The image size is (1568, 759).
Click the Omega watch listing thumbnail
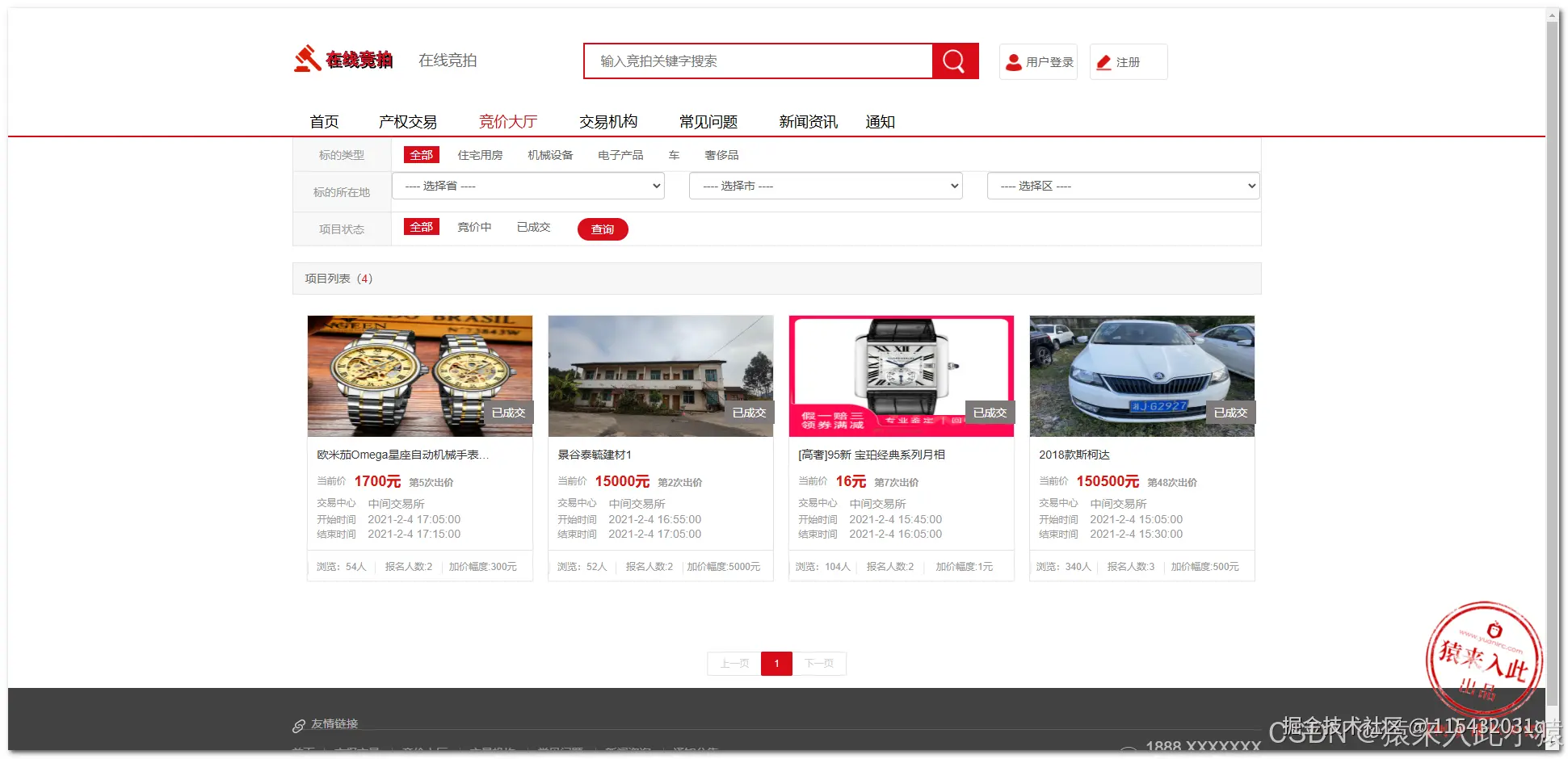point(419,375)
